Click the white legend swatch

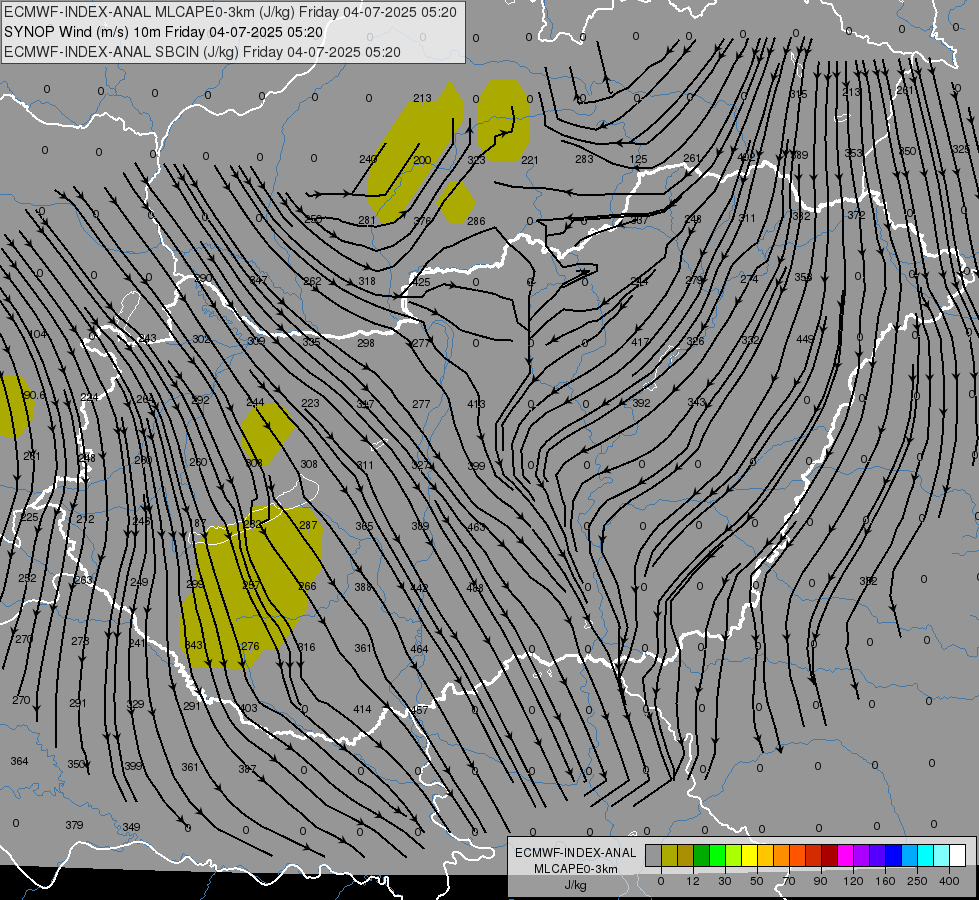pyautogui.click(x=957, y=855)
